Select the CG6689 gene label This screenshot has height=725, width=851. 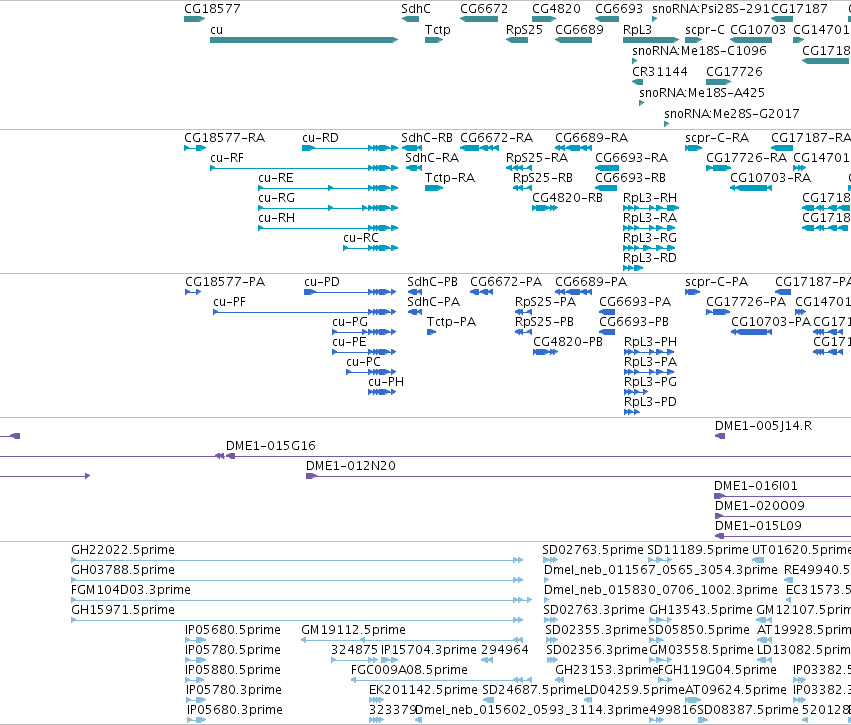click(579, 30)
